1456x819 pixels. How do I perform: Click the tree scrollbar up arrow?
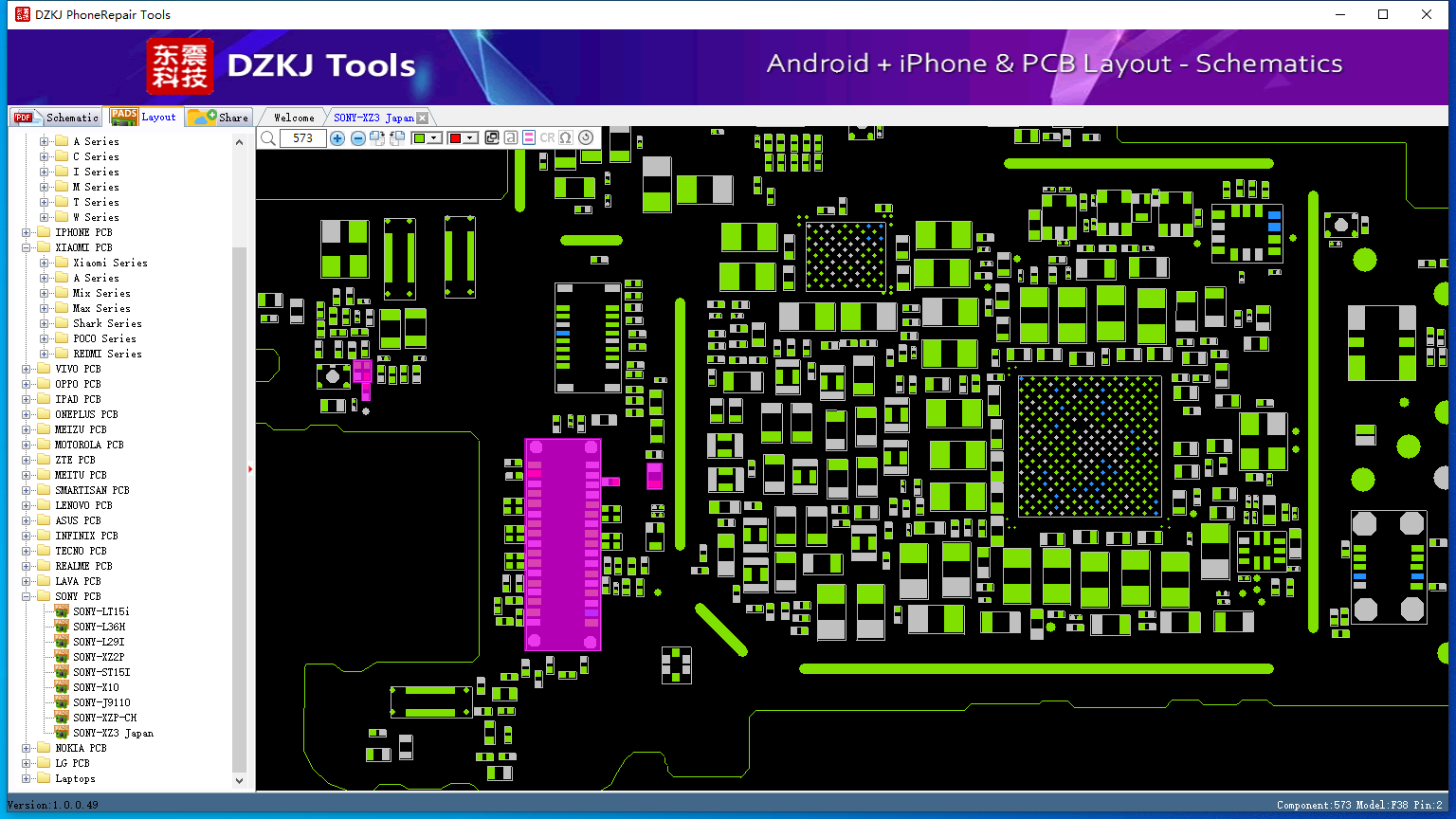point(239,141)
